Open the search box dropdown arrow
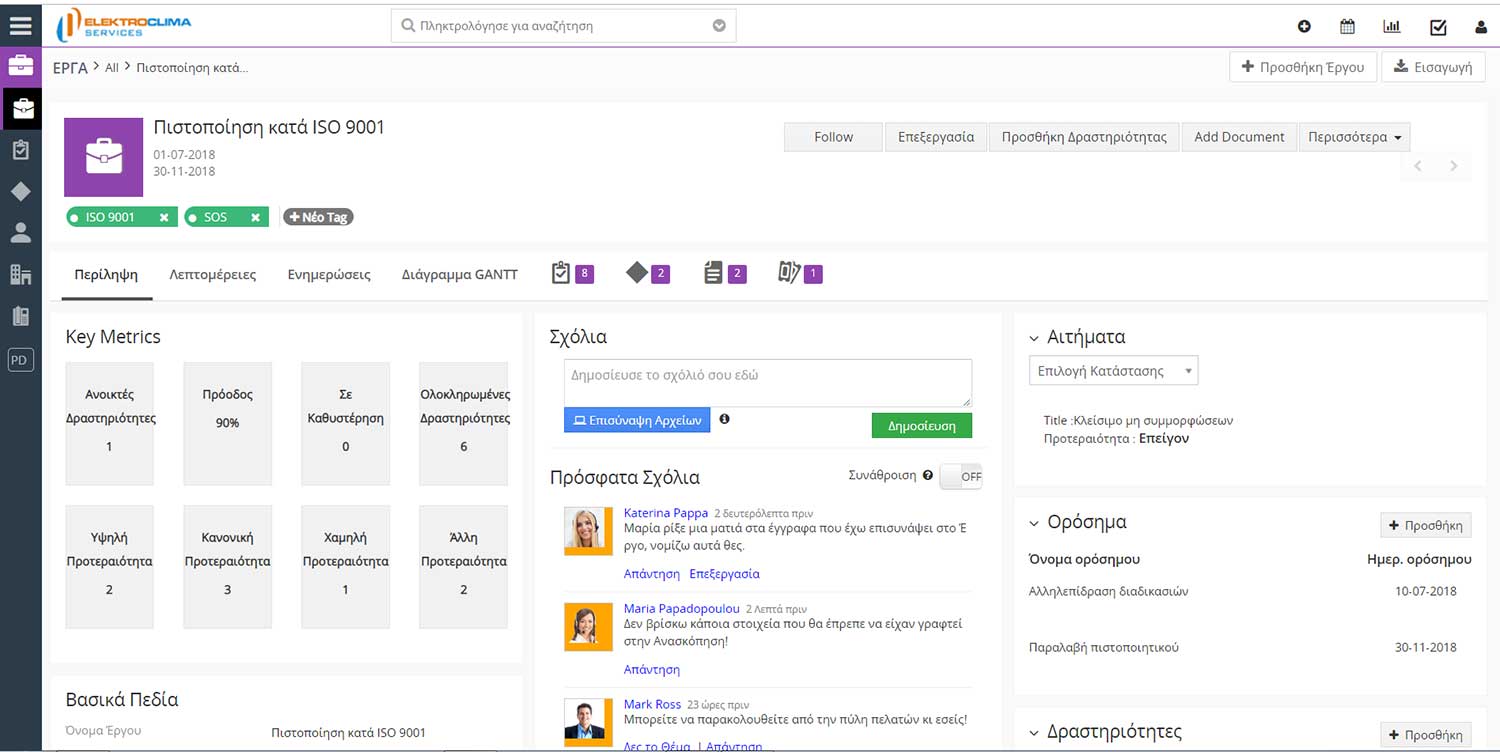The image size is (1500, 752). point(719,26)
